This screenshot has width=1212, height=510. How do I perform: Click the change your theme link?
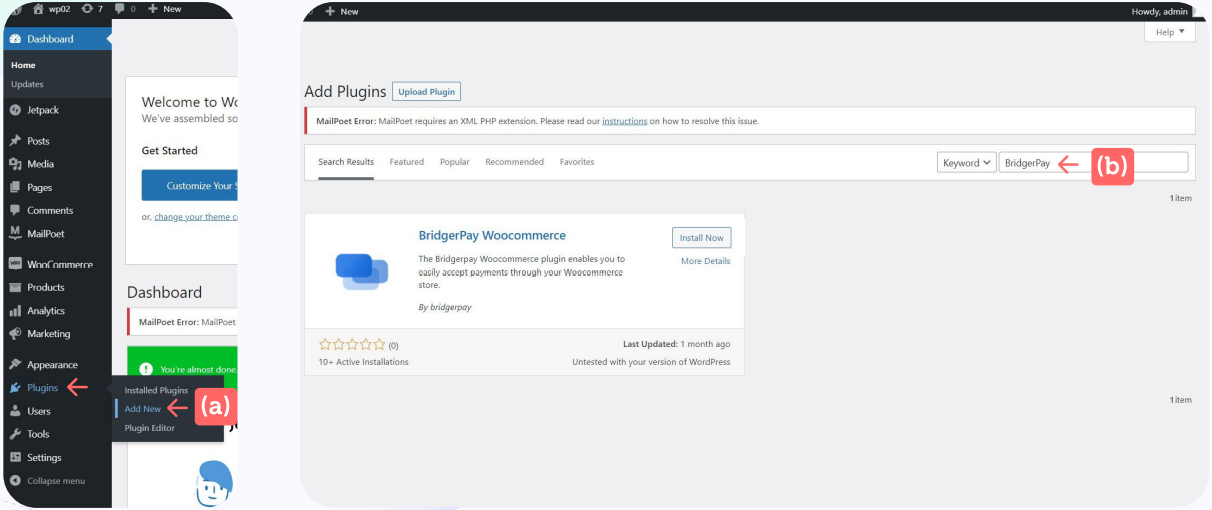(x=195, y=217)
